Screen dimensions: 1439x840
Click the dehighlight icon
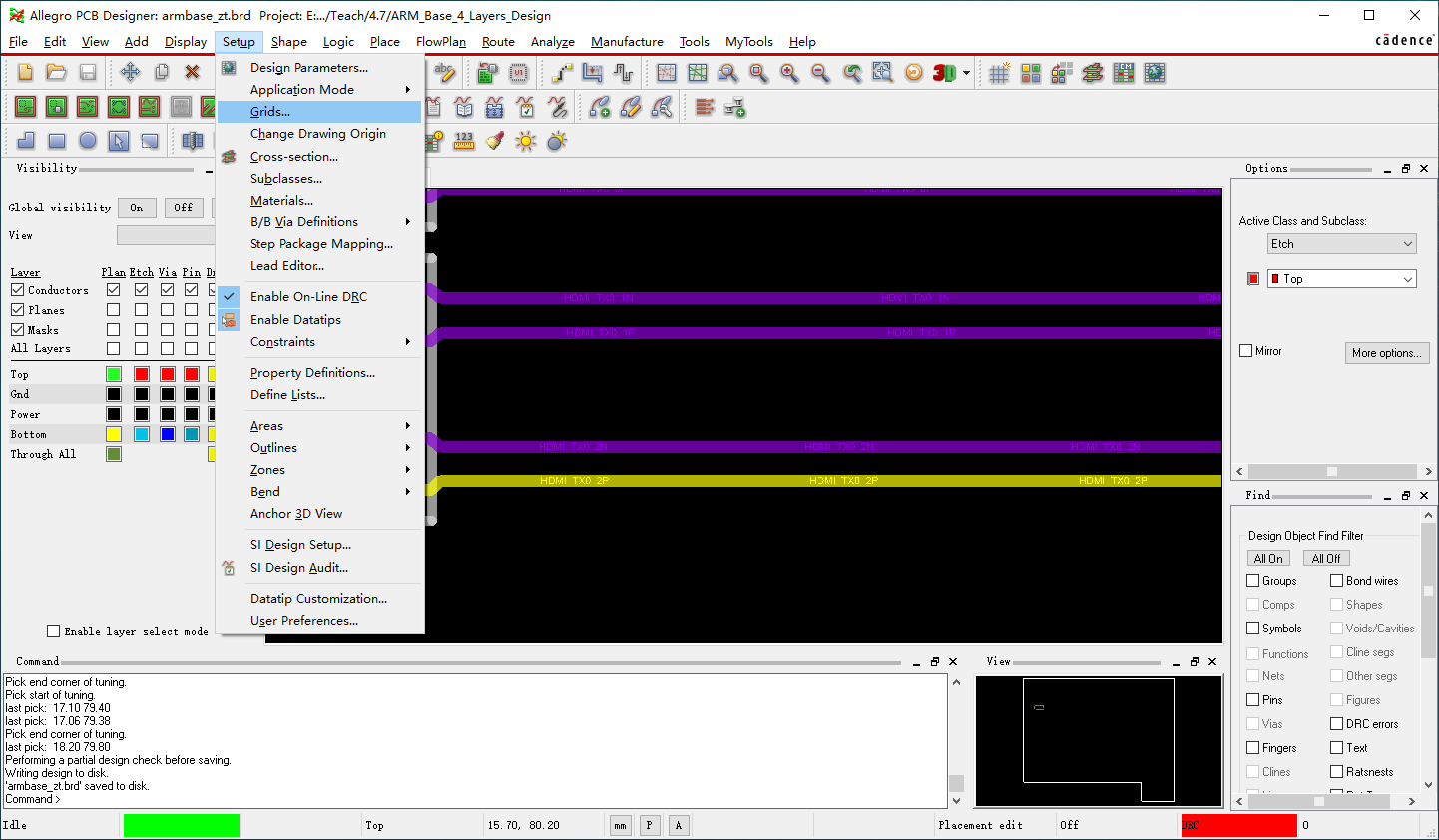(557, 141)
